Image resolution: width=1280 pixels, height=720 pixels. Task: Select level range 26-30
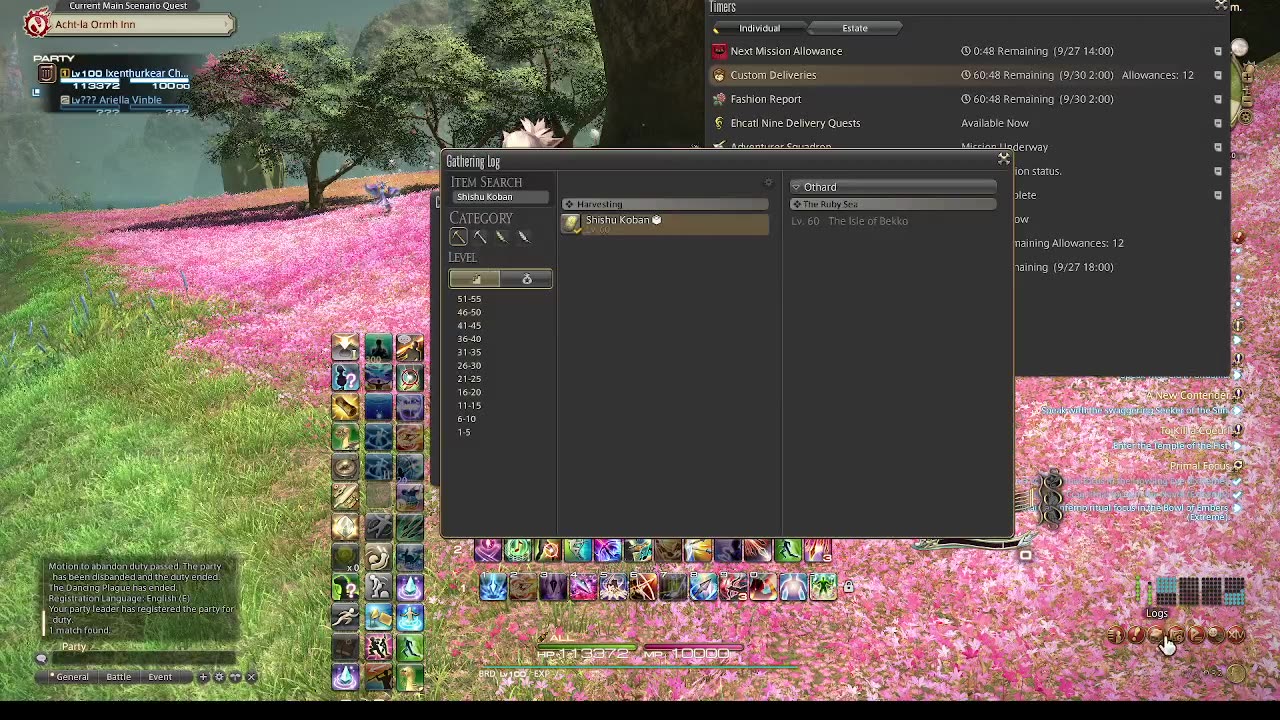pos(469,365)
